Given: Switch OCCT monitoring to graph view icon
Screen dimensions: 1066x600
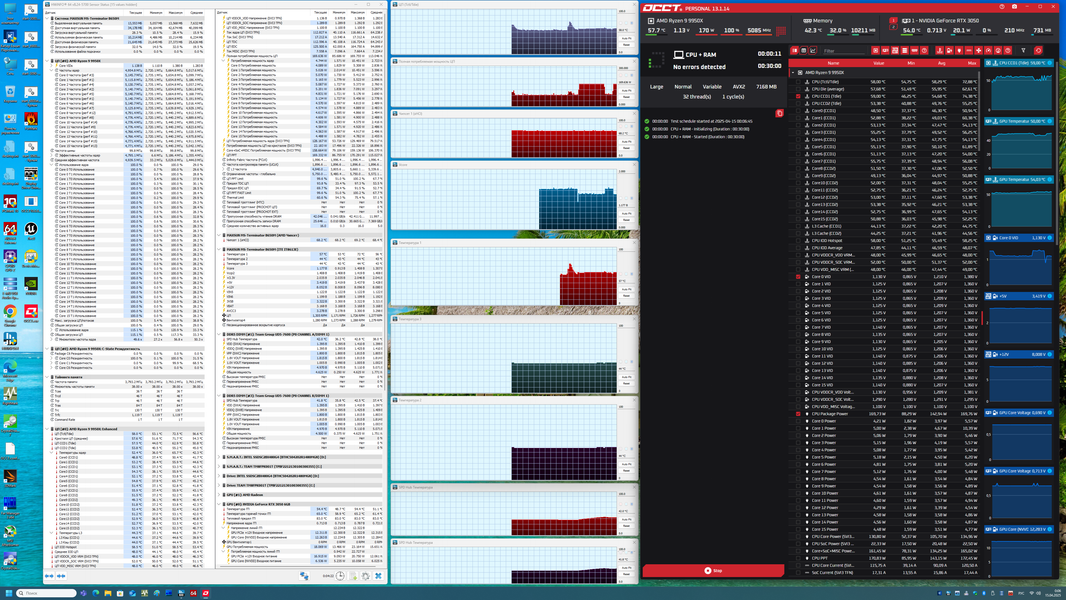Looking at the screenshot, I should coord(812,50).
